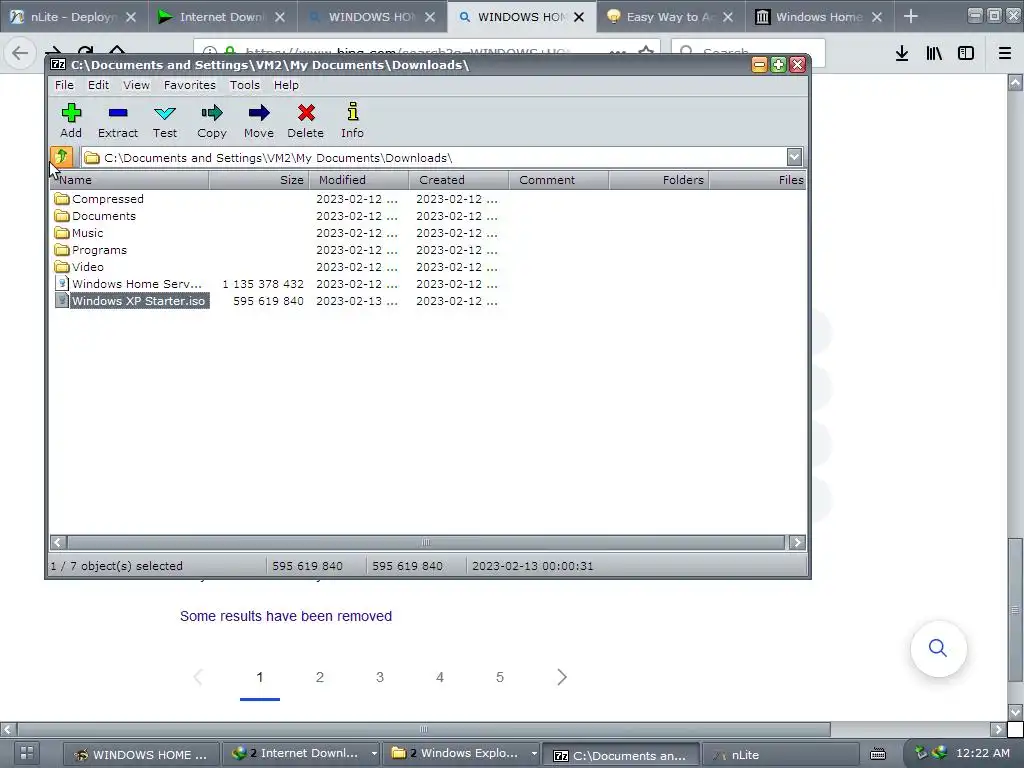Click the Firefox Search input box

tap(748, 52)
